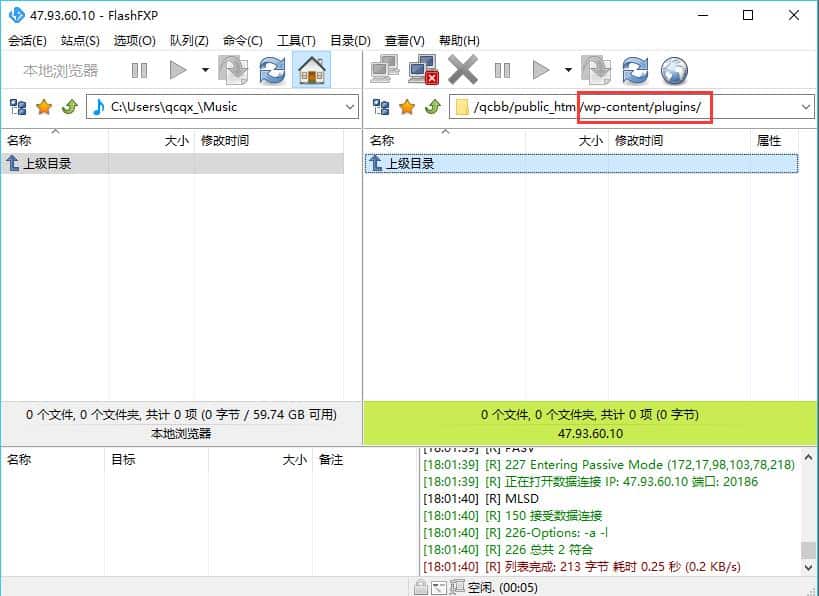Click the local toolbar queue transfer icon
819x596 pixels.
coord(233,70)
